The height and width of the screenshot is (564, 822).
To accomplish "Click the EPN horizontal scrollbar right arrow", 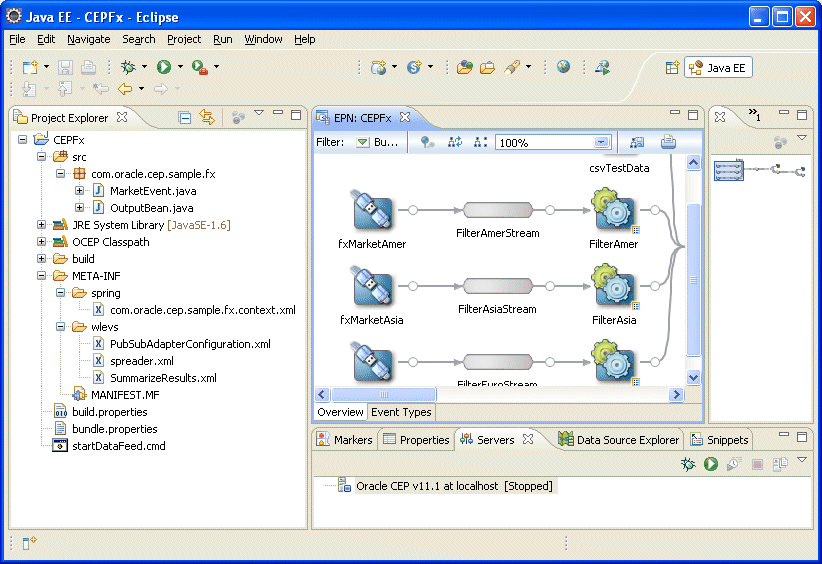I will coord(676,394).
